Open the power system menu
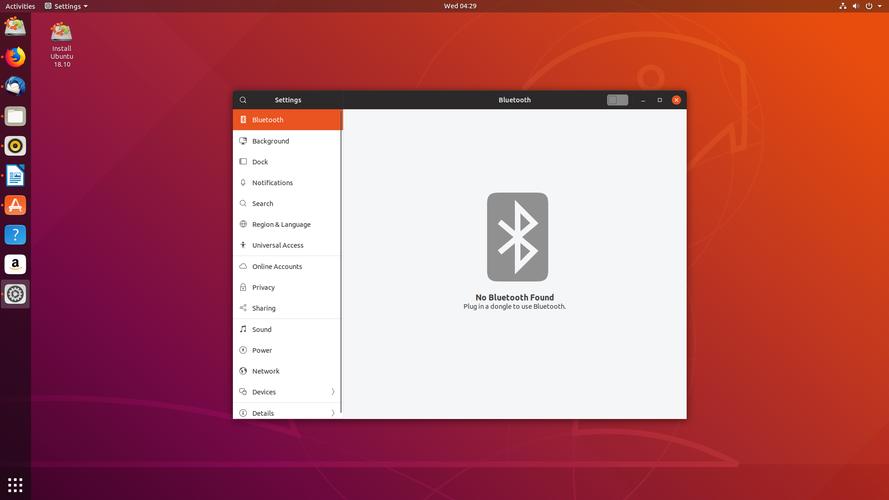Screen dimensions: 889x500 [873, 6]
